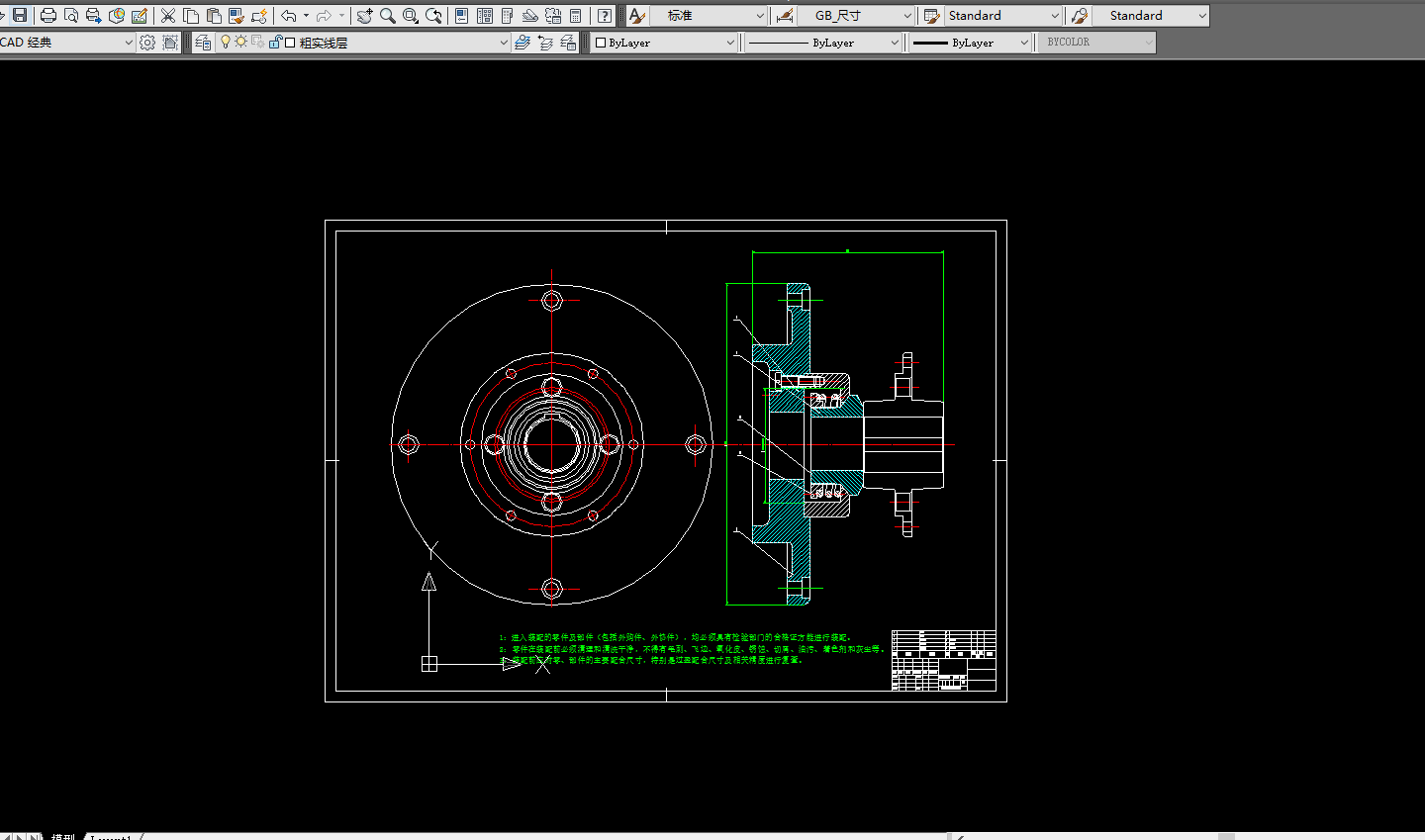This screenshot has height=840, width=1425.
Task: Open the Dimension Style manager icon
Action: tap(785, 16)
